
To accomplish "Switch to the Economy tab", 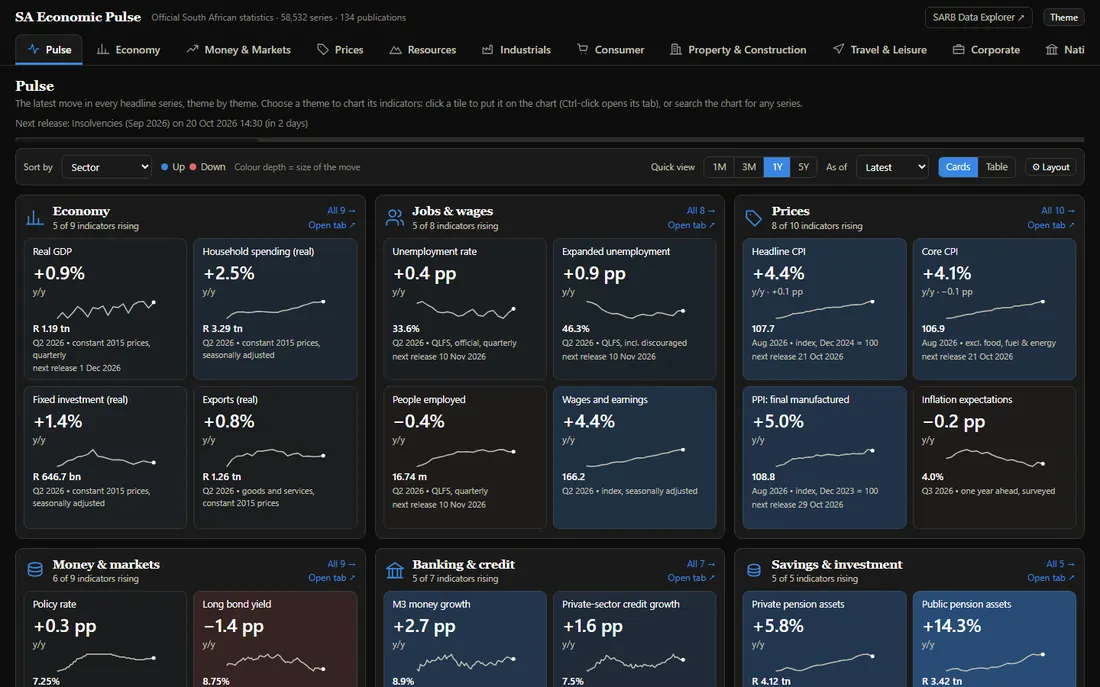I will 128,50.
